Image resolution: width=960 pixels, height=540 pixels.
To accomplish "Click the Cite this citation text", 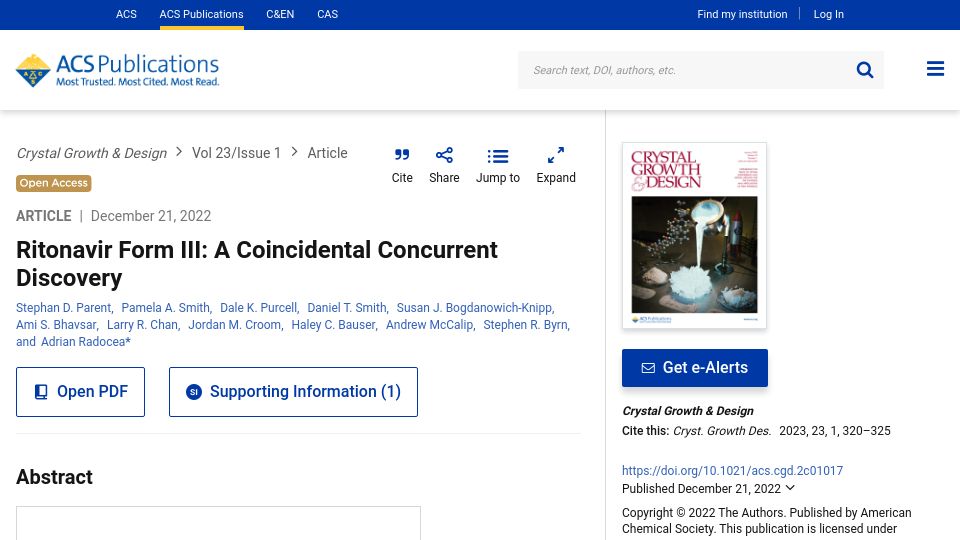I will (x=756, y=431).
